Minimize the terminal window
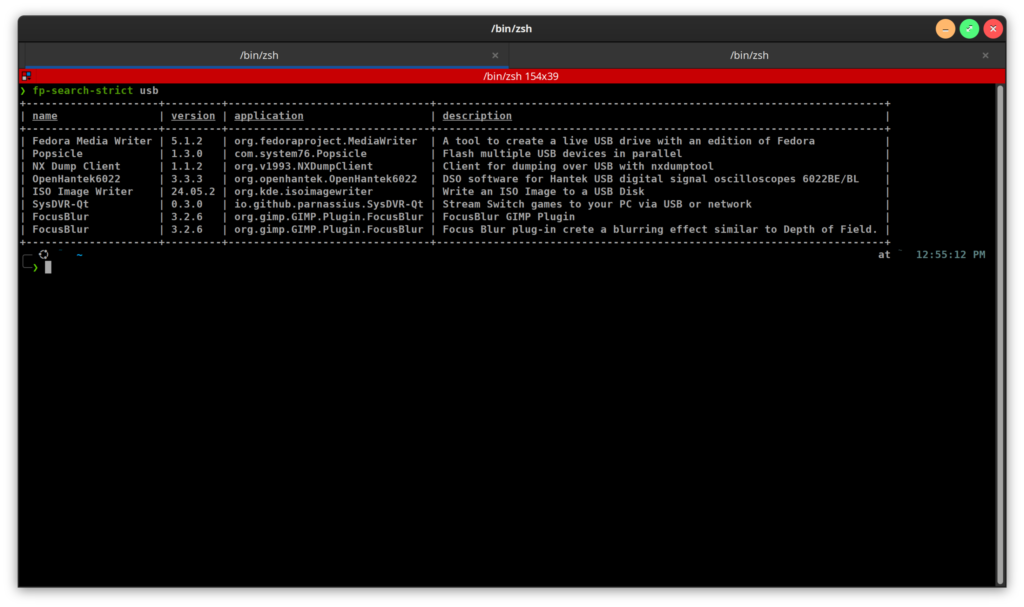 945,29
